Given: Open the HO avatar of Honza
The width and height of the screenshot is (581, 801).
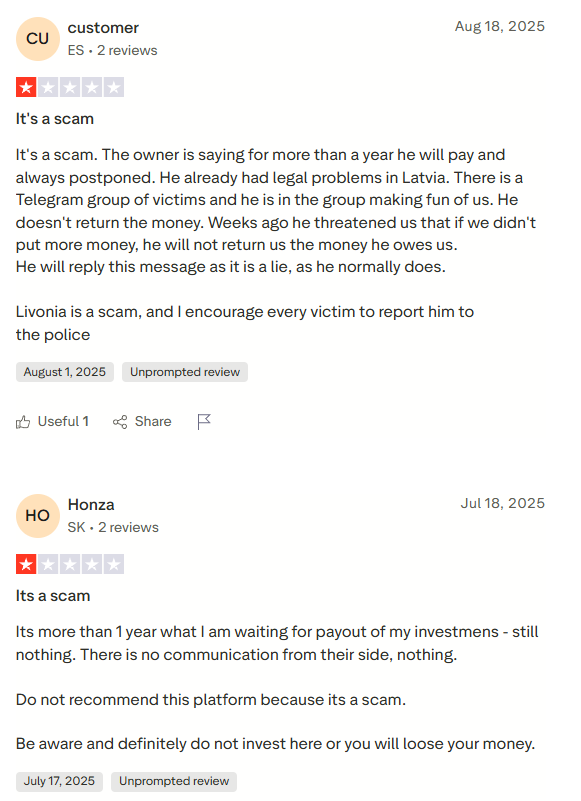Looking at the screenshot, I should [x=38, y=516].
